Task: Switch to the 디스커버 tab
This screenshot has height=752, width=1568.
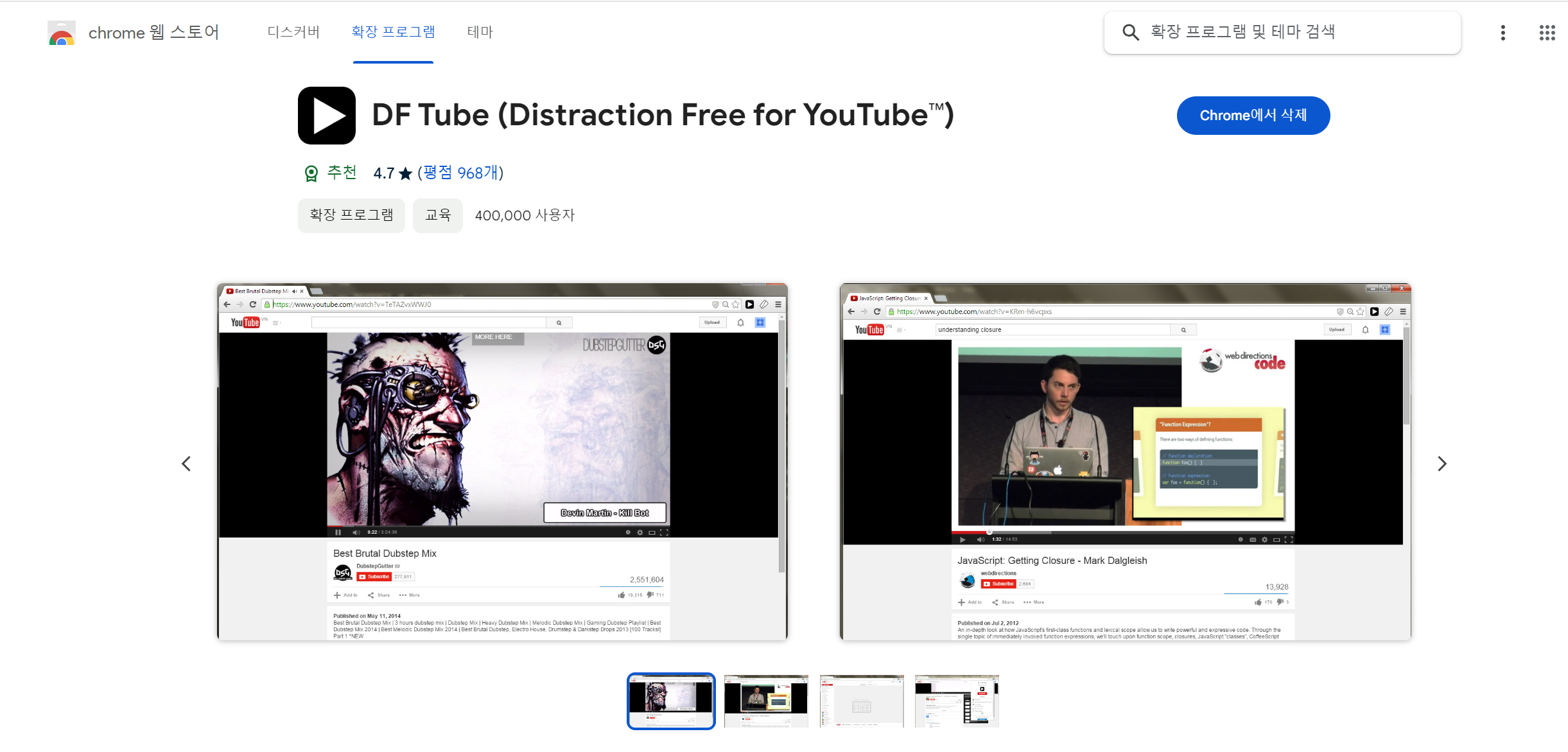Action: (x=293, y=32)
